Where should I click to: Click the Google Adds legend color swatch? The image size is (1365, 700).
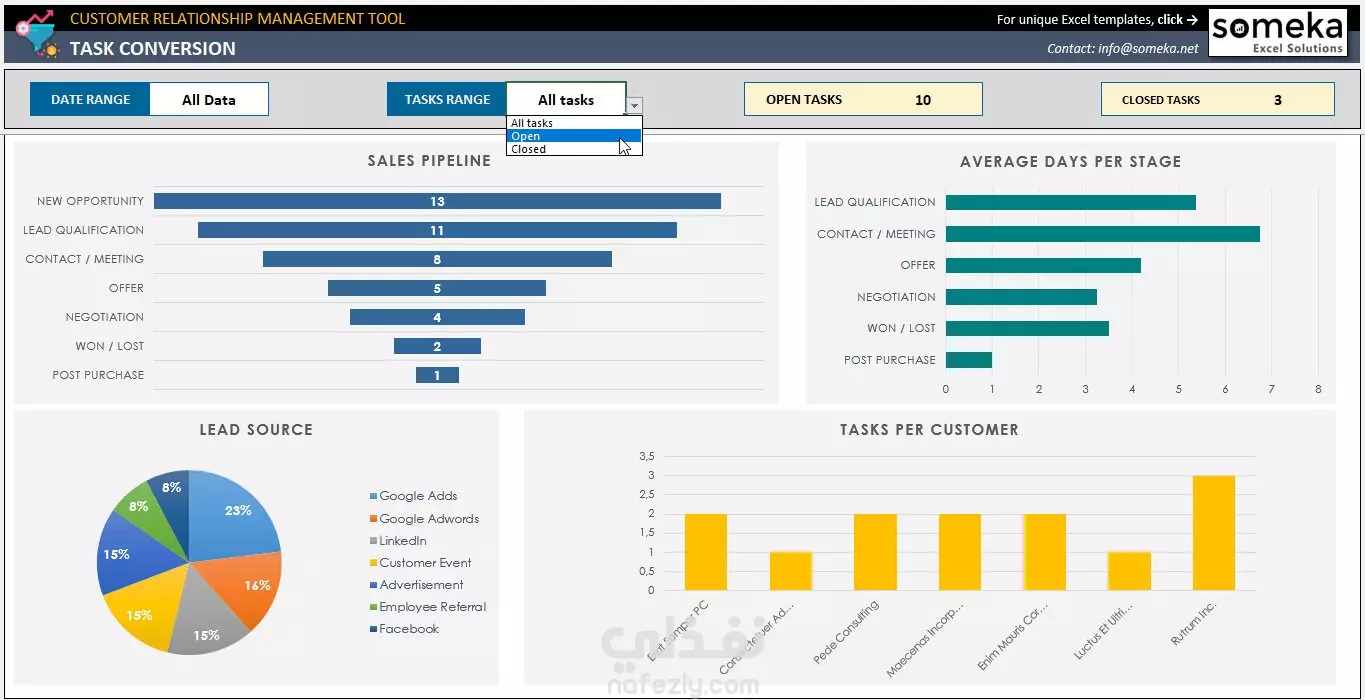pyautogui.click(x=374, y=496)
